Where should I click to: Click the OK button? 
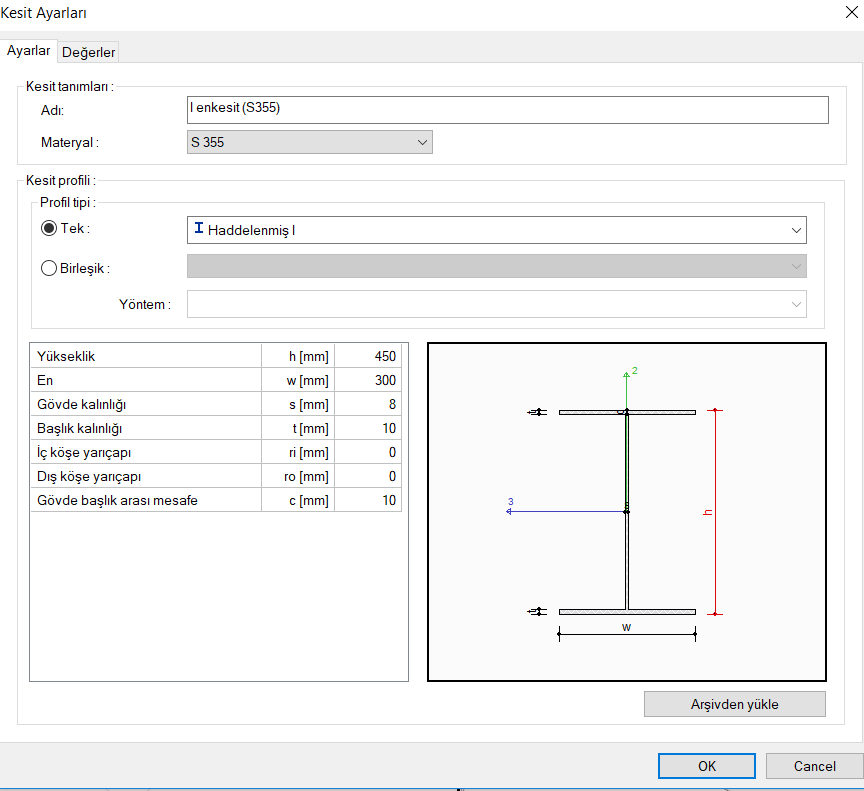click(706, 766)
